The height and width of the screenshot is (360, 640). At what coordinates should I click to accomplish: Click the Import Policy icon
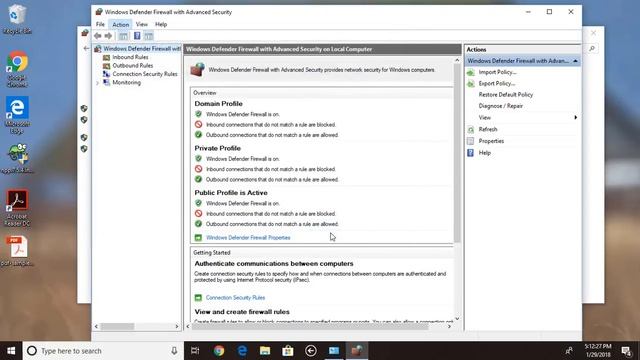(x=471, y=73)
